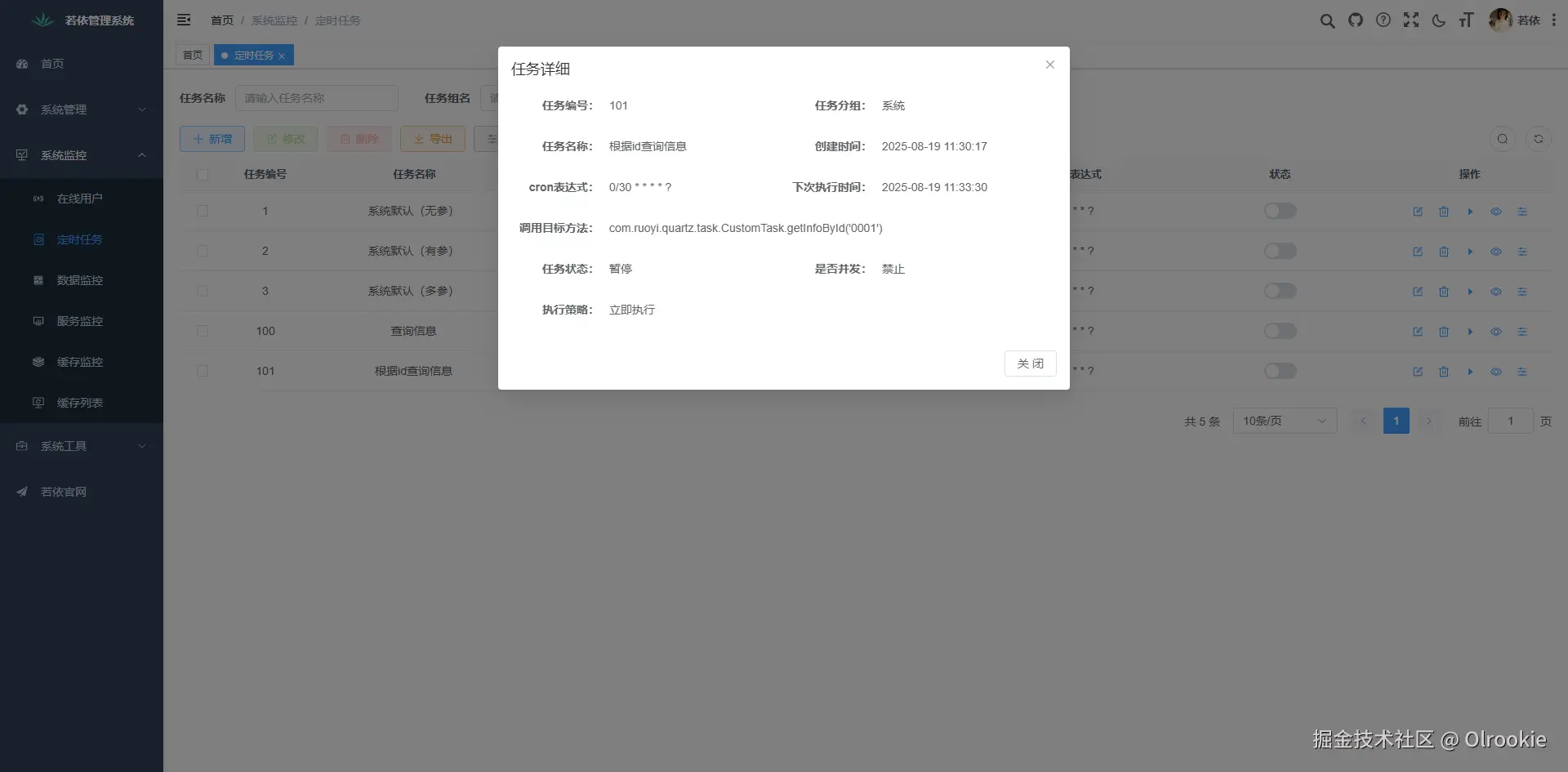Click the 新增 button
The image size is (1568, 772).
pos(212,138)
